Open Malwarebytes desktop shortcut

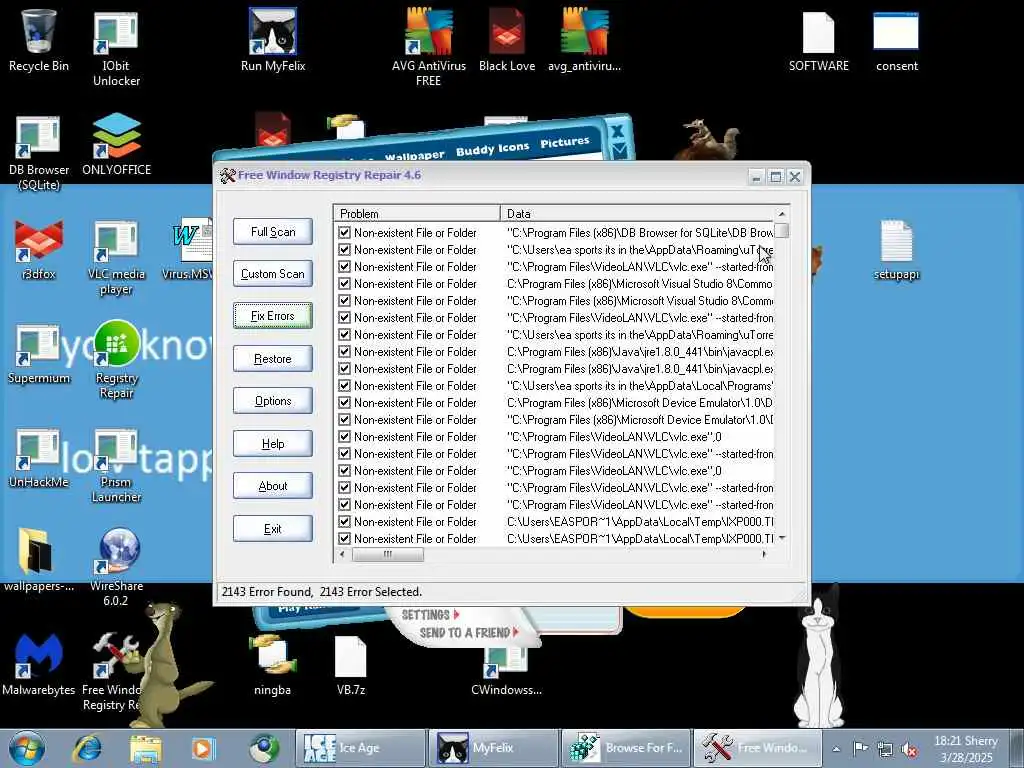[39, 665]
